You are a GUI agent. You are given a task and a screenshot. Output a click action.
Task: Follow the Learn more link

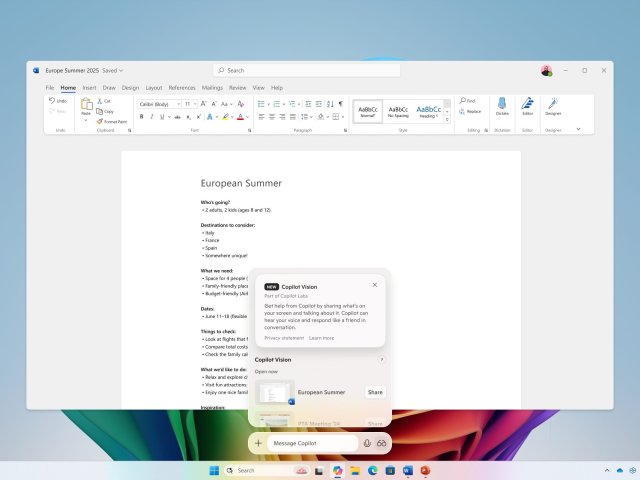(x=322, y=338)
